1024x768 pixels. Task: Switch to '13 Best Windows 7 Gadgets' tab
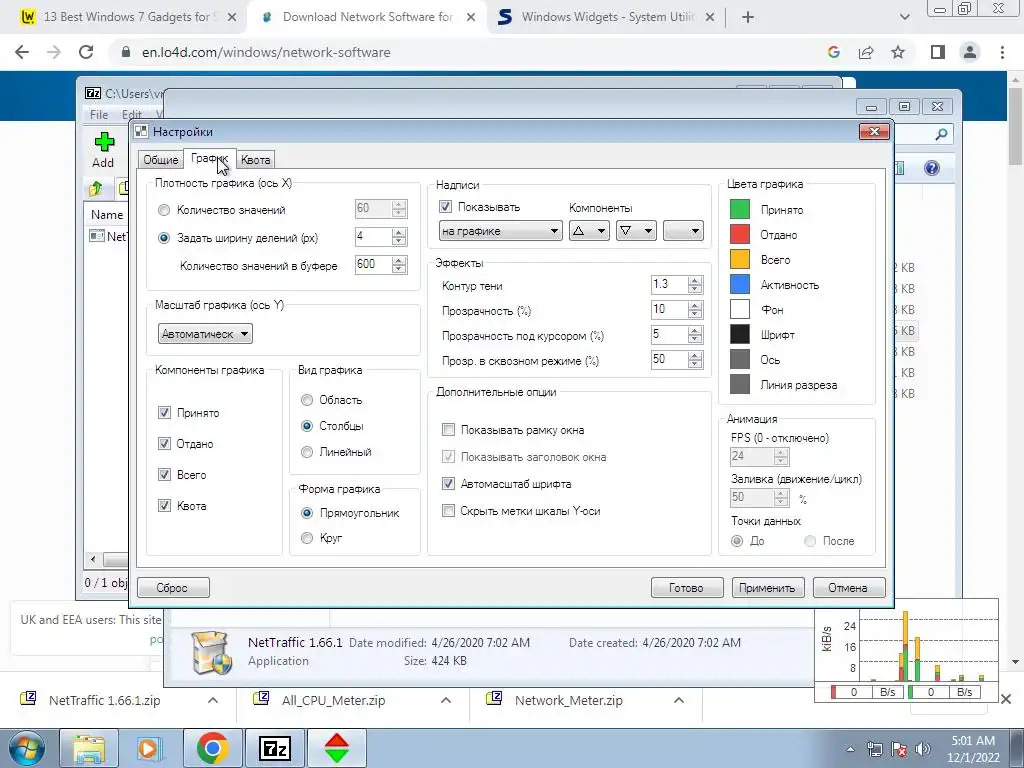(x=128, y=18)
